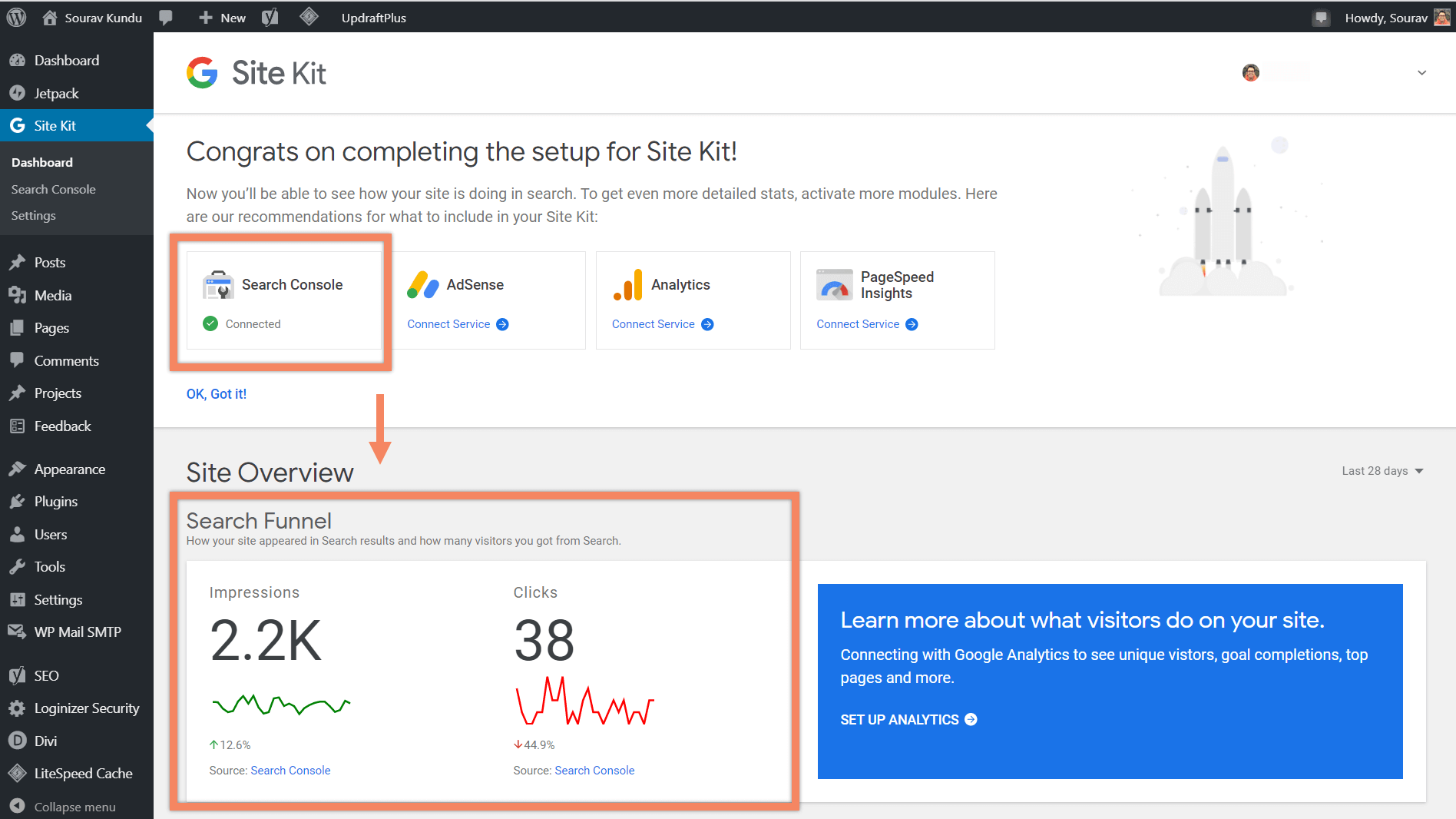This screenshot has height=819, width=1456.
Task: Click arrow icon next to Analytics Connect Service
Action: (x=707, y=325)
